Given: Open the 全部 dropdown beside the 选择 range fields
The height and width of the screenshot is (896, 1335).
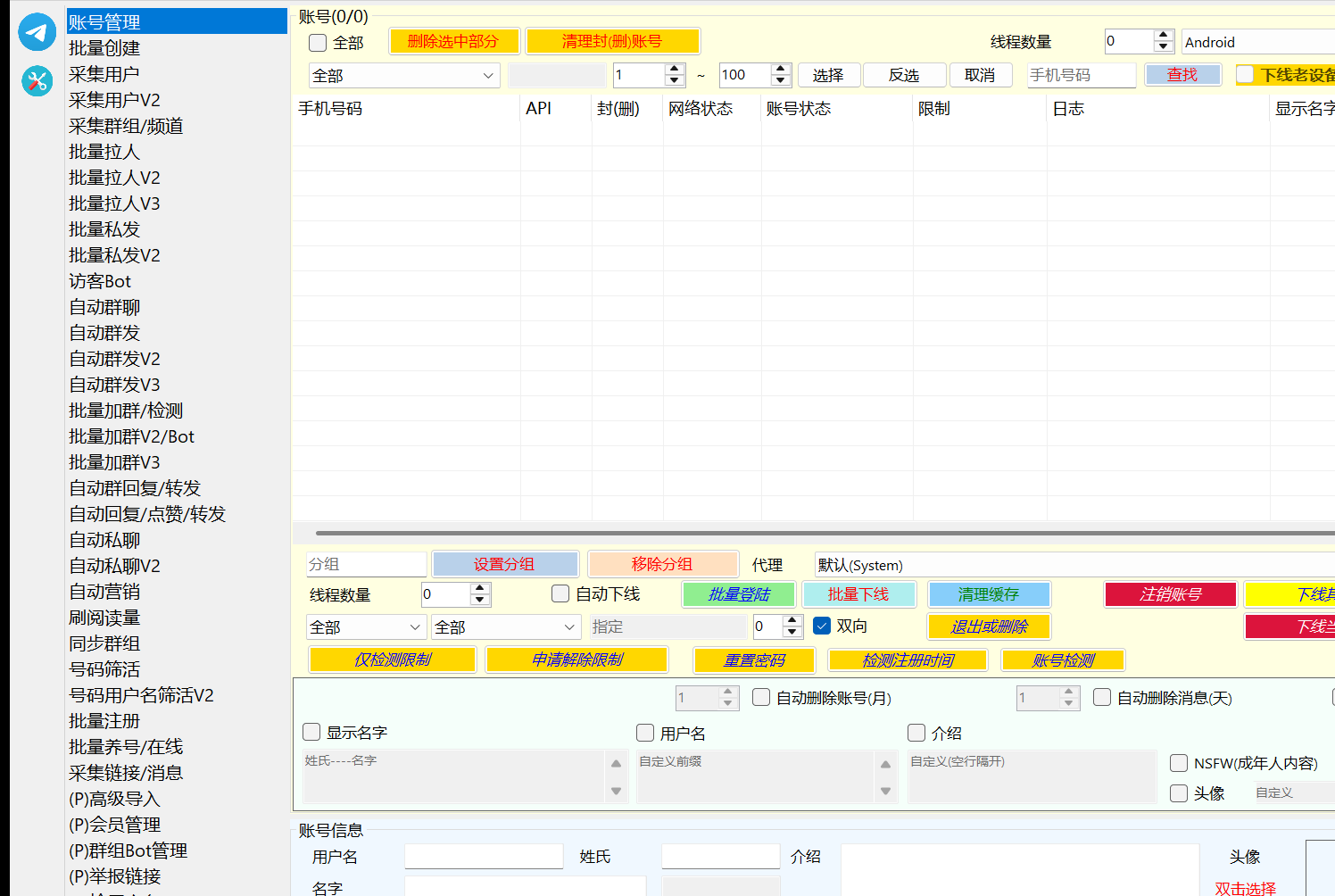Looking at the screenshot, I should (404, 76).
